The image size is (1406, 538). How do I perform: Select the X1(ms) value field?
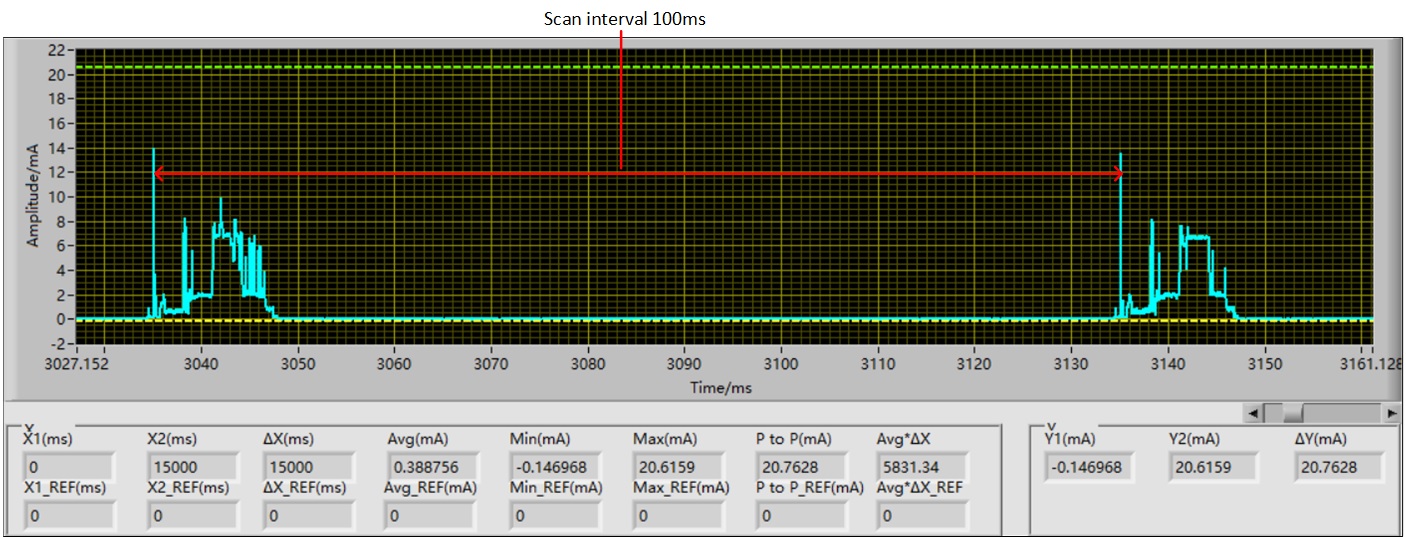coord(69,467)
